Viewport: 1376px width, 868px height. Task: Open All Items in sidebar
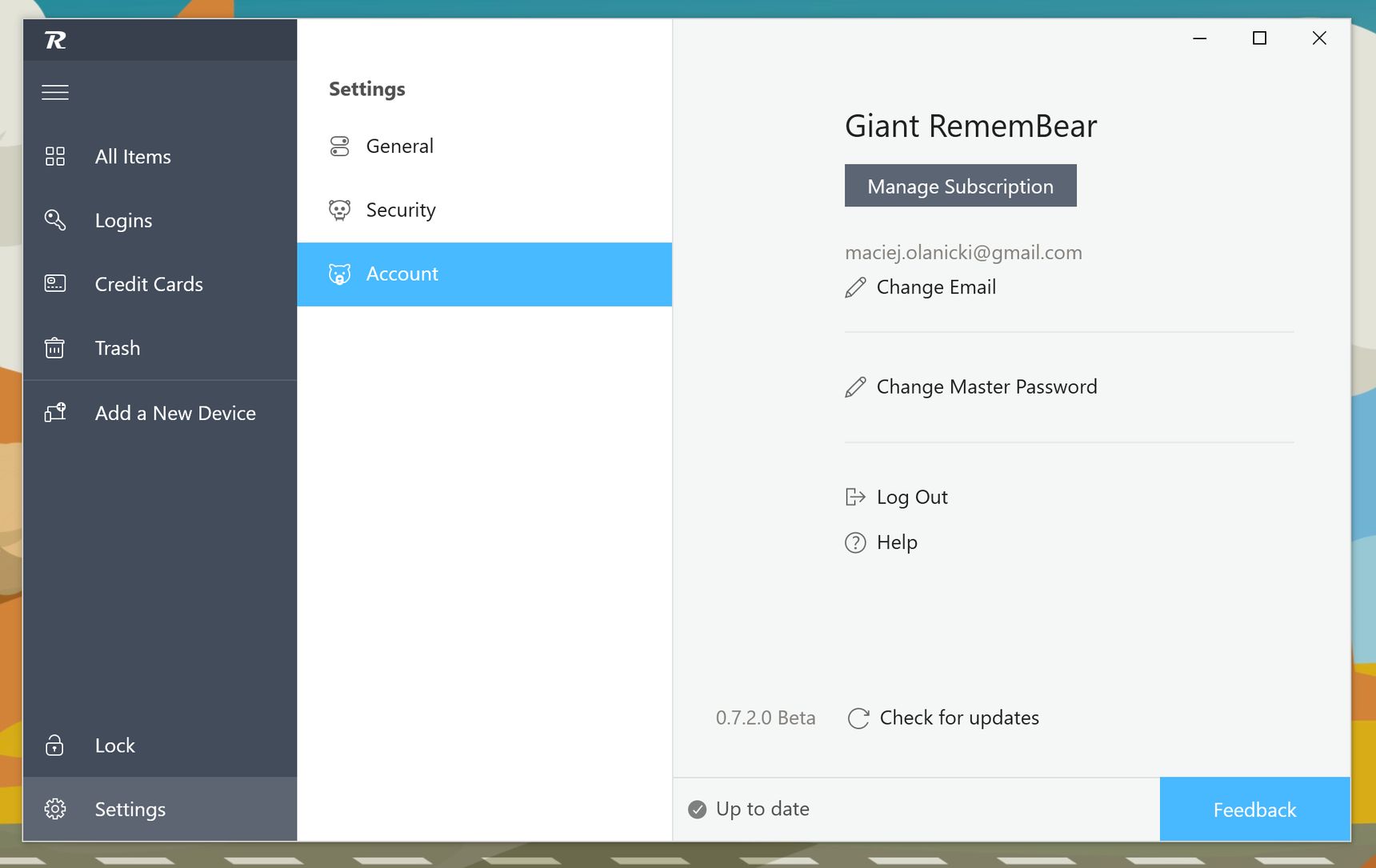tap(160, 157)
